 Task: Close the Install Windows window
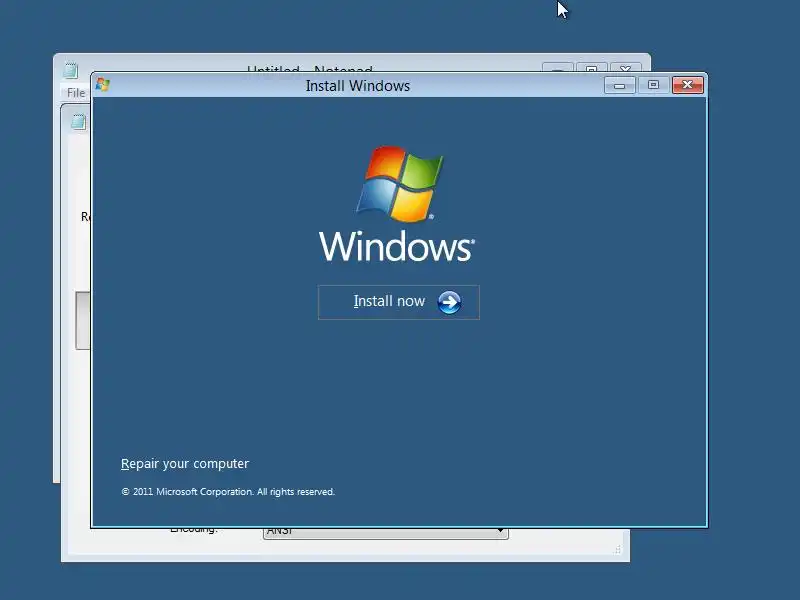point(687,85)
